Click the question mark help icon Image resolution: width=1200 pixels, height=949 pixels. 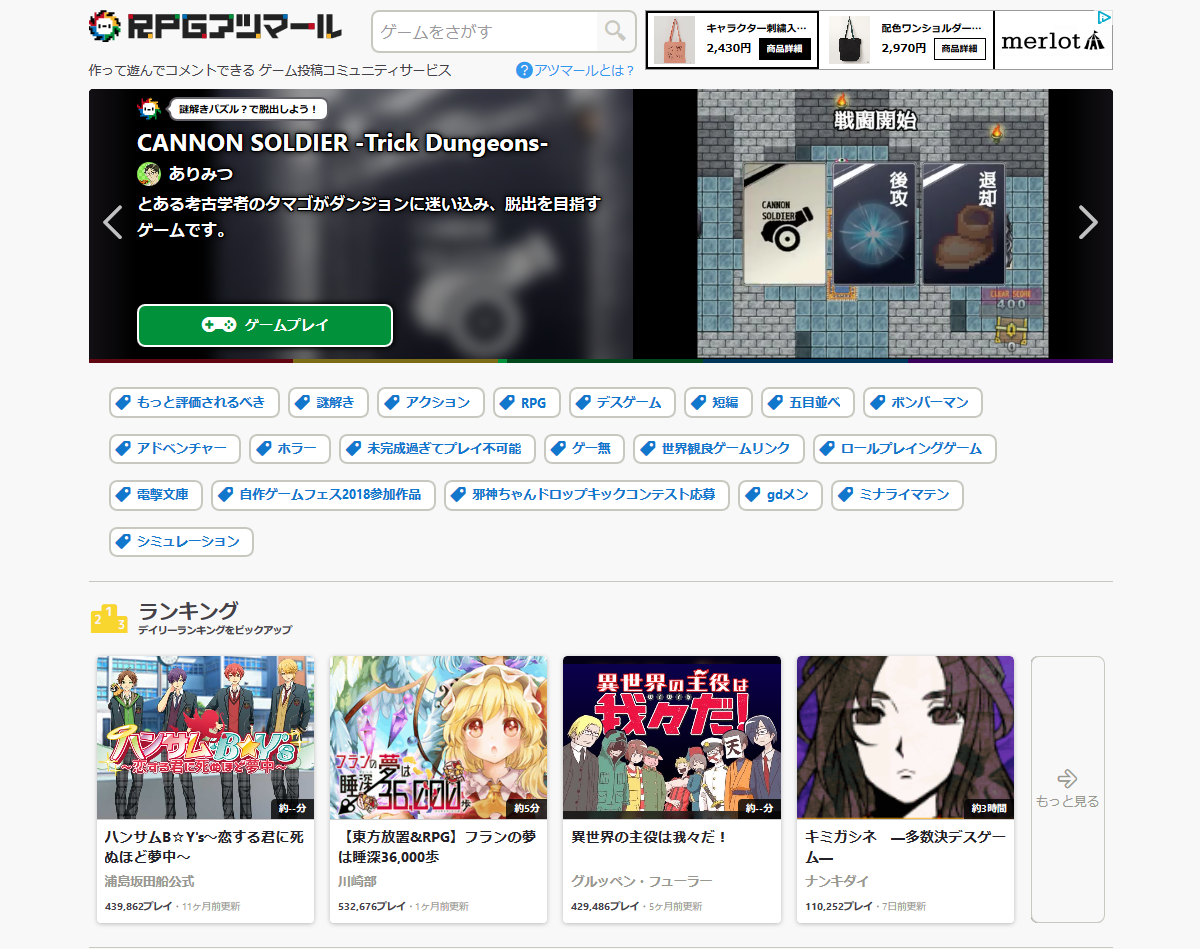(x=524, y=70)
